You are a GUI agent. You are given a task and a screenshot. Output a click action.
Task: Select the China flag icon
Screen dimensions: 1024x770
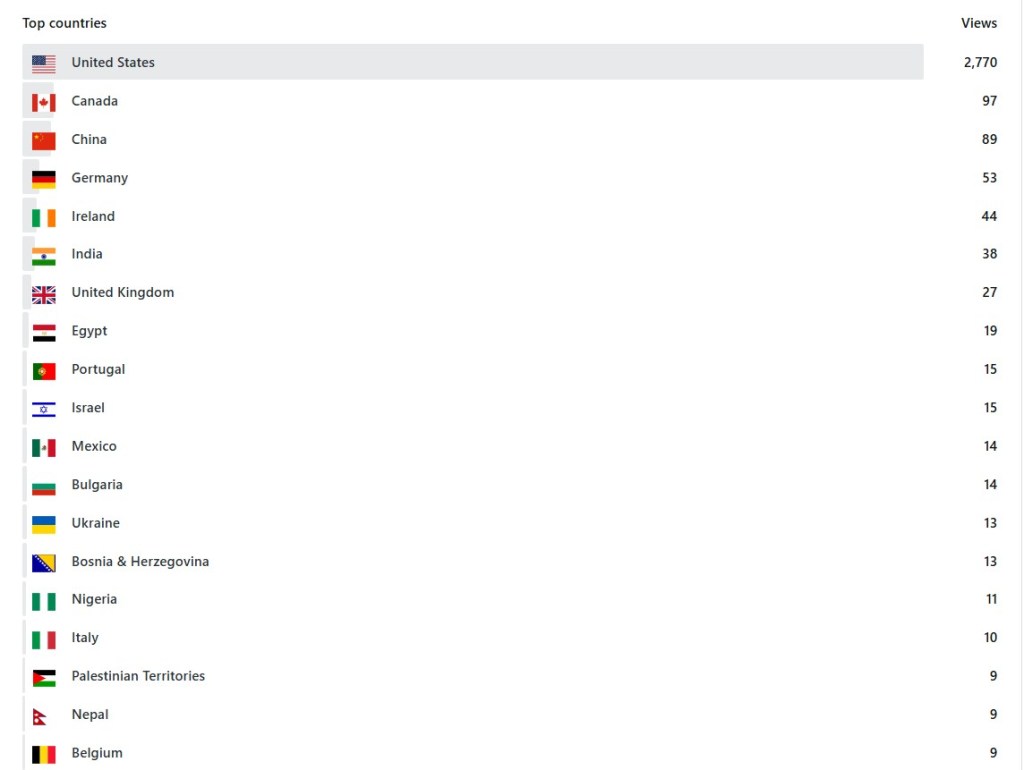[43, 140]
